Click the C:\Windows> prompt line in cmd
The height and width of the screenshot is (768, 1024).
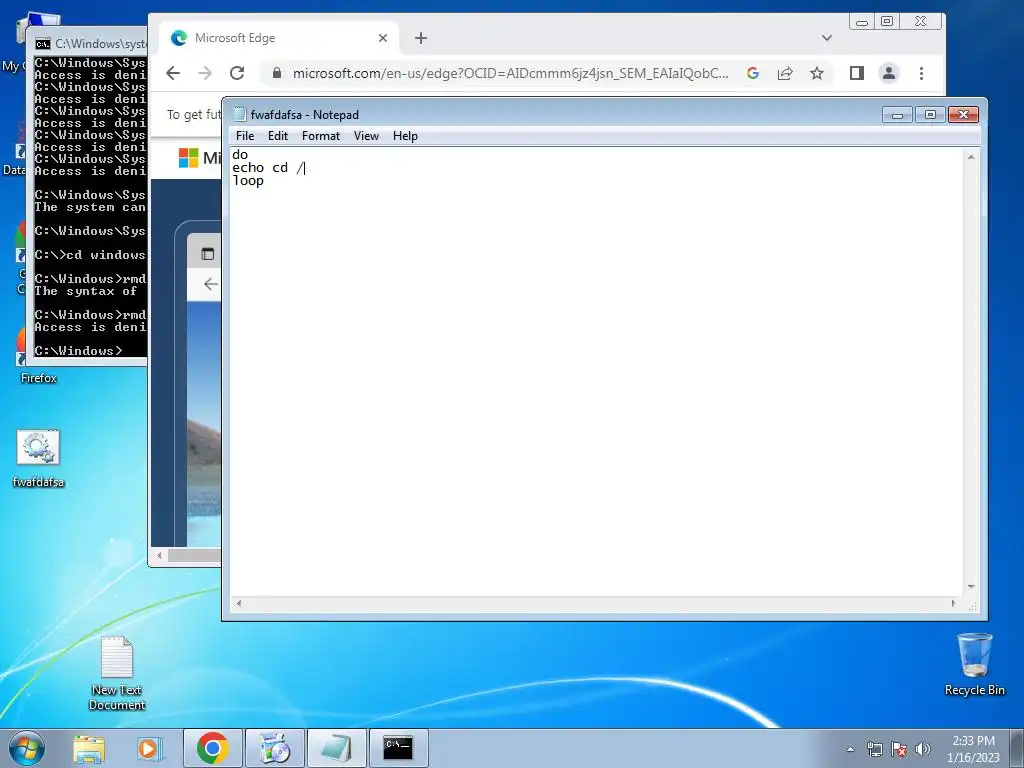tap(78, 351)
